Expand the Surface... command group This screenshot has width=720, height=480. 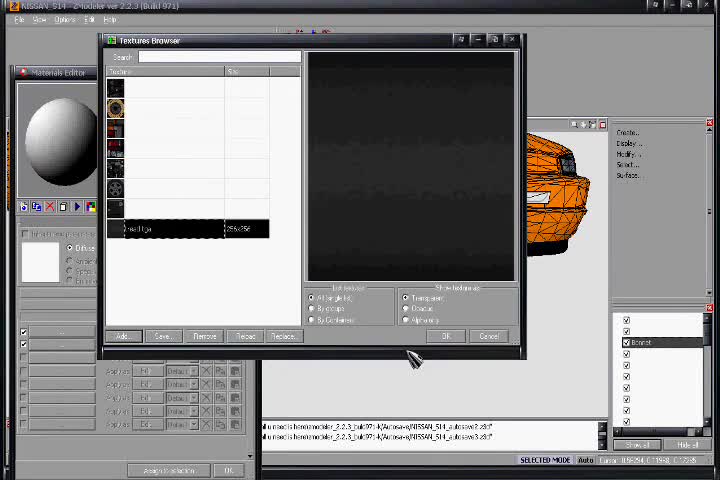pyautogui.click(x=628, y=175)
